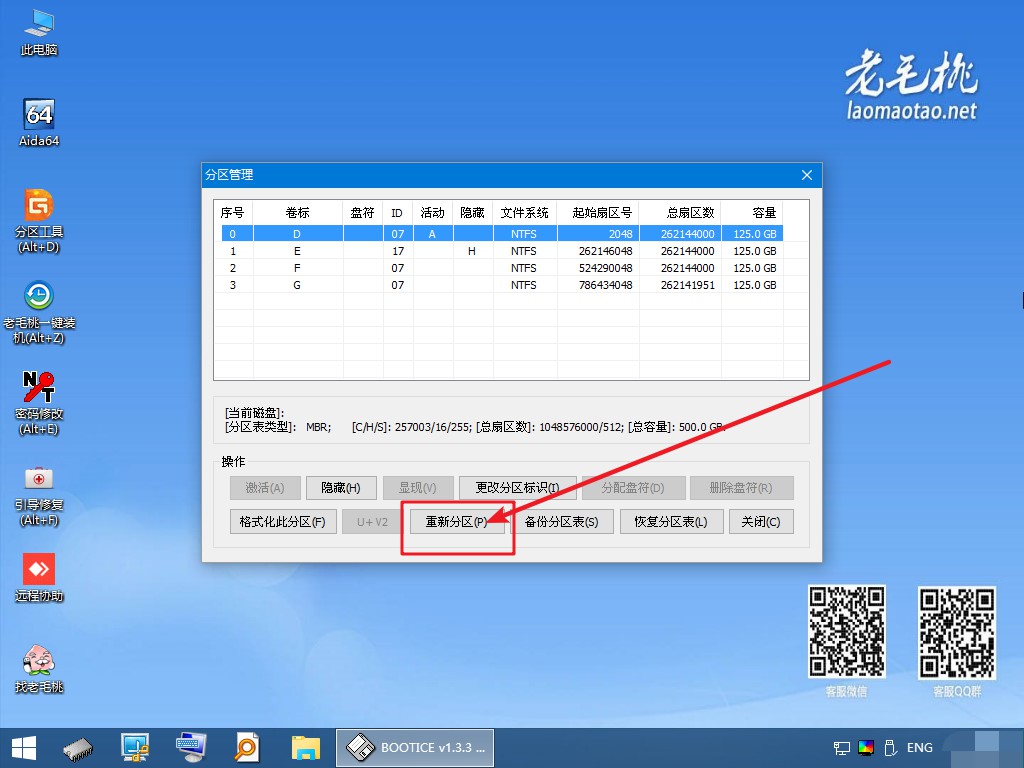Launch 老毛桃一键装机 (Alt+Z) icon
Viewport: 1024px width, 768px height.
point(39,312)
